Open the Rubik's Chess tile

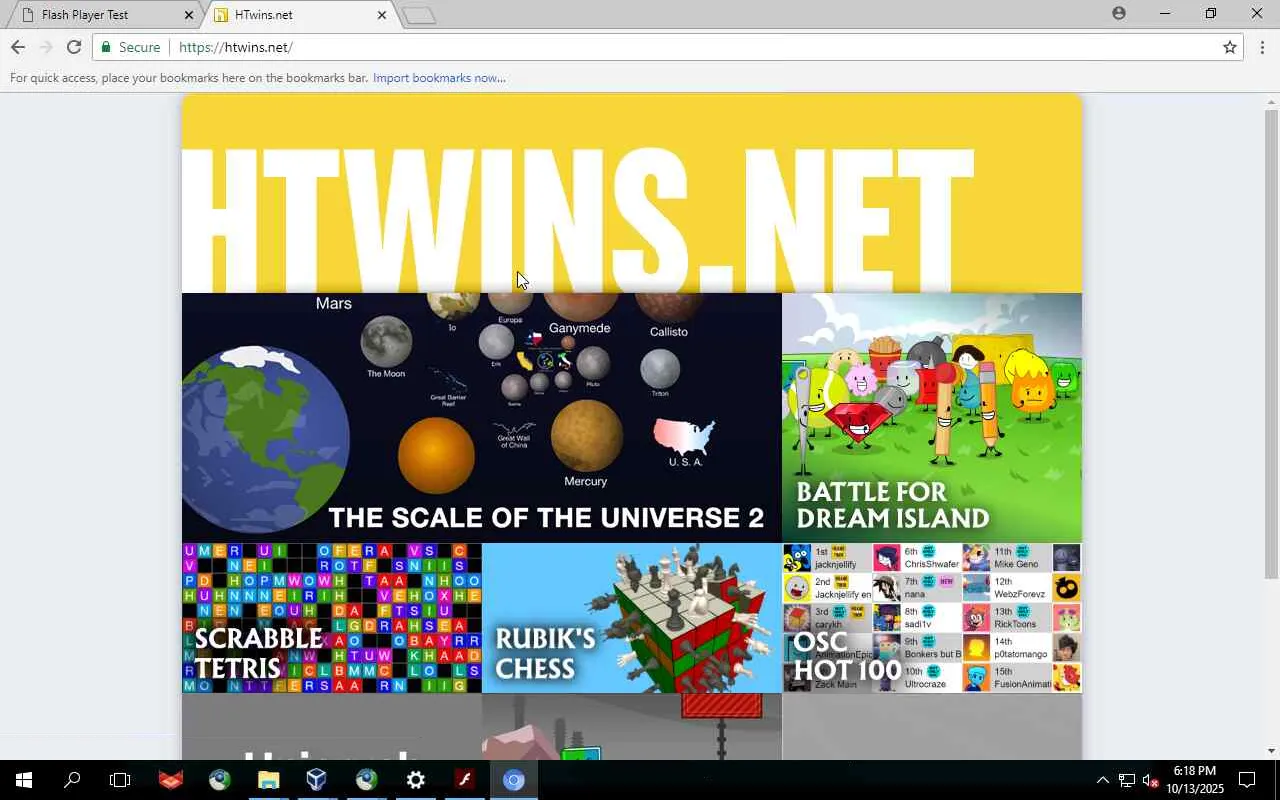pyautogui.click(x=632, y=618)
